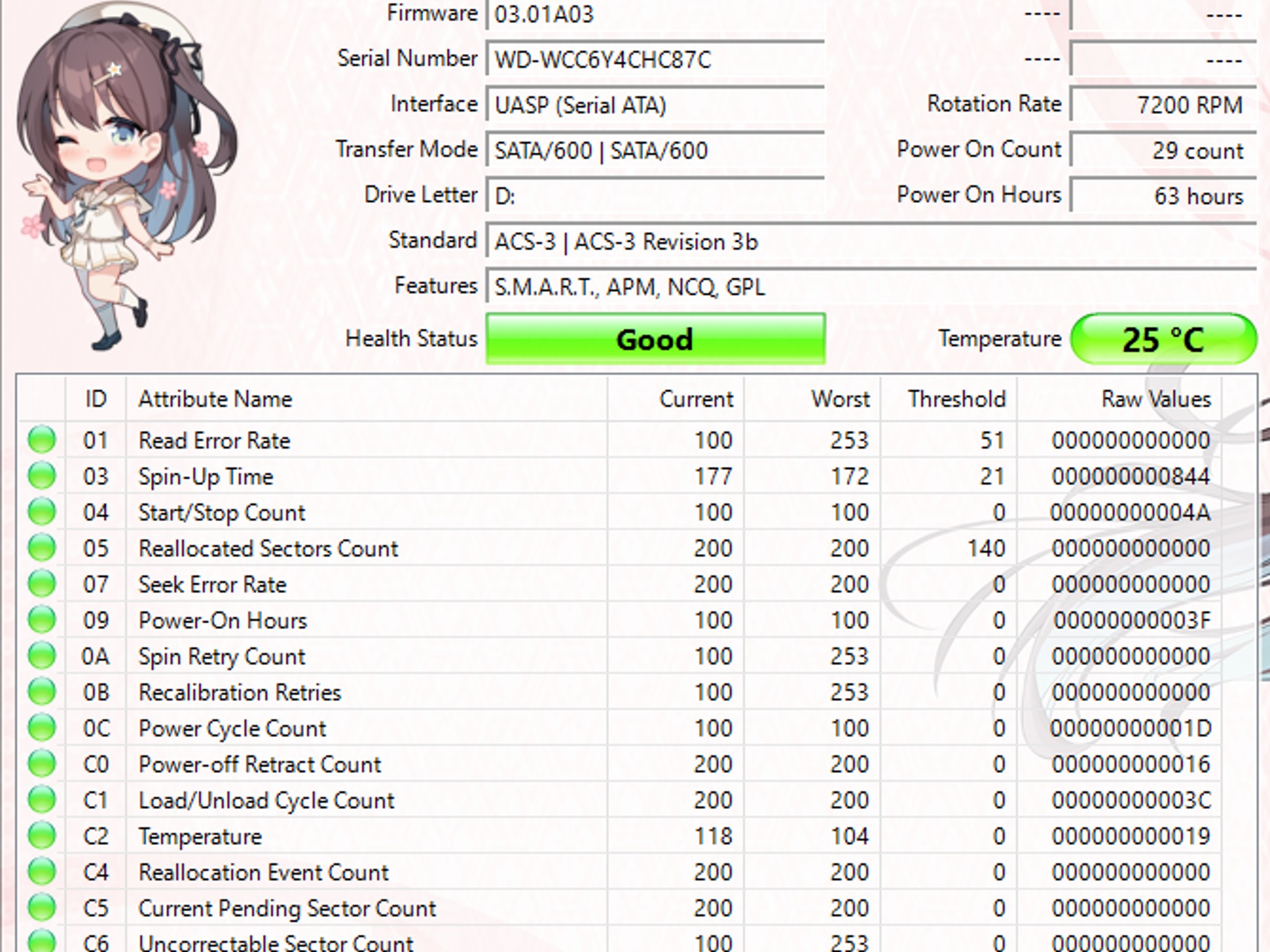Viewport: 1270px width, 952px height.
Task: Click the green status icon for Read Error Rate
Action: (x=42, y=440)
